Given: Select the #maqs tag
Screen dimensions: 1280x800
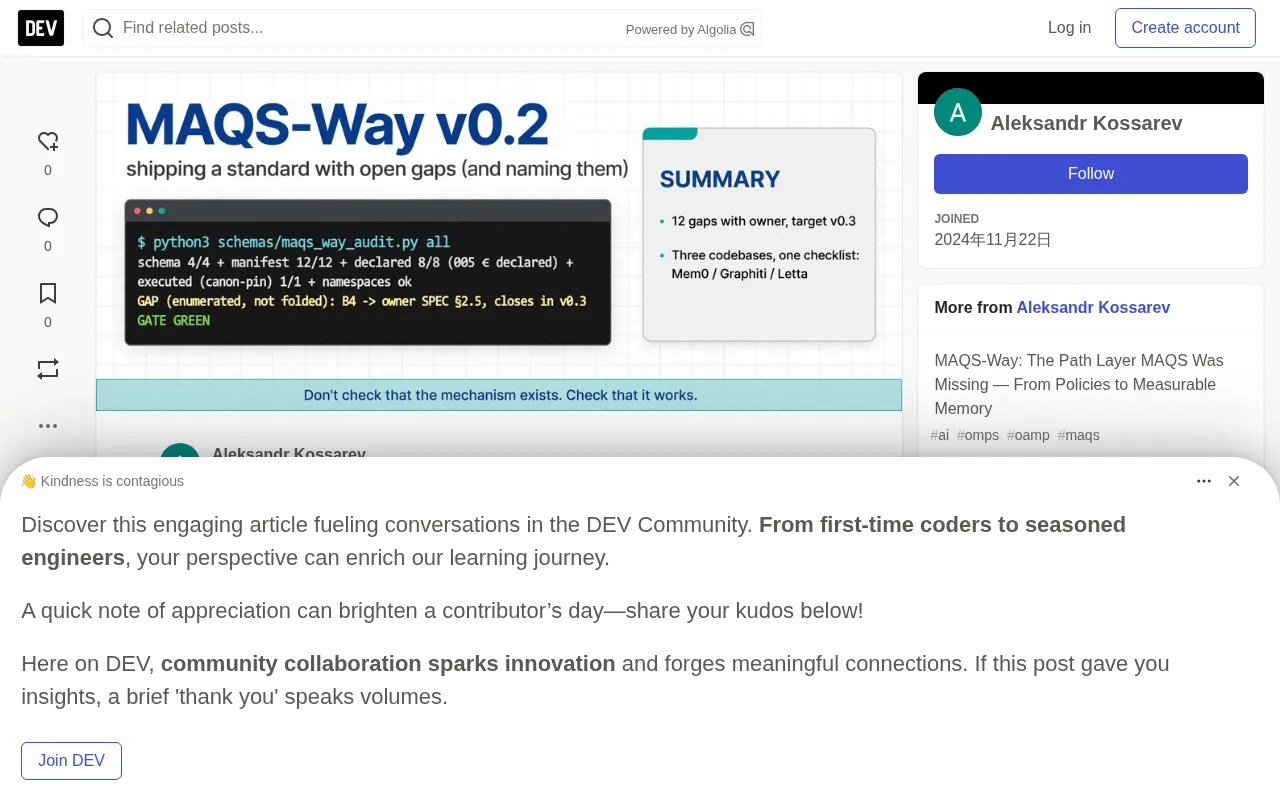Looking at the screenshot, I should tap(1078, 435).
